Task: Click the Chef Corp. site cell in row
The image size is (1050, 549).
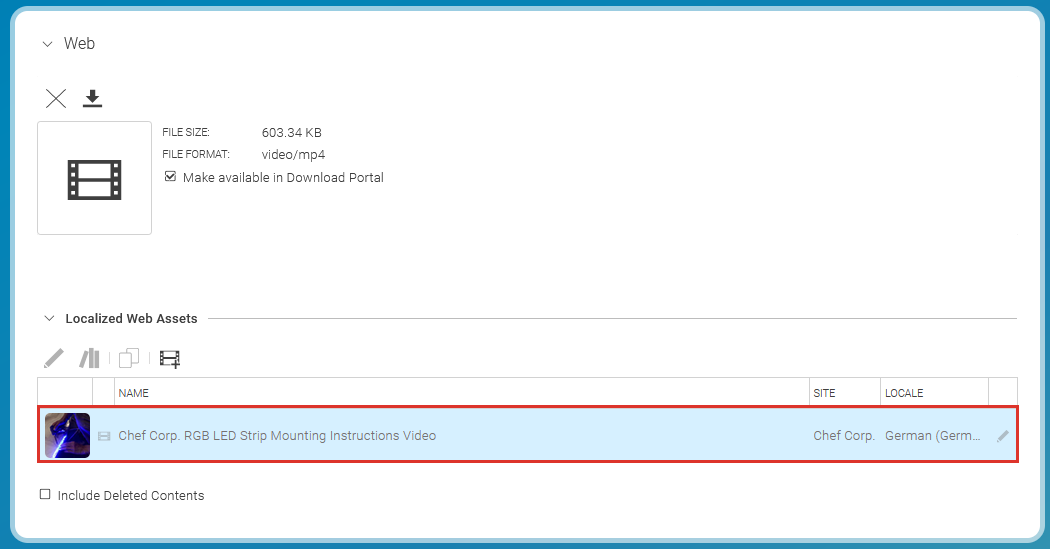Action: (843, 436)
